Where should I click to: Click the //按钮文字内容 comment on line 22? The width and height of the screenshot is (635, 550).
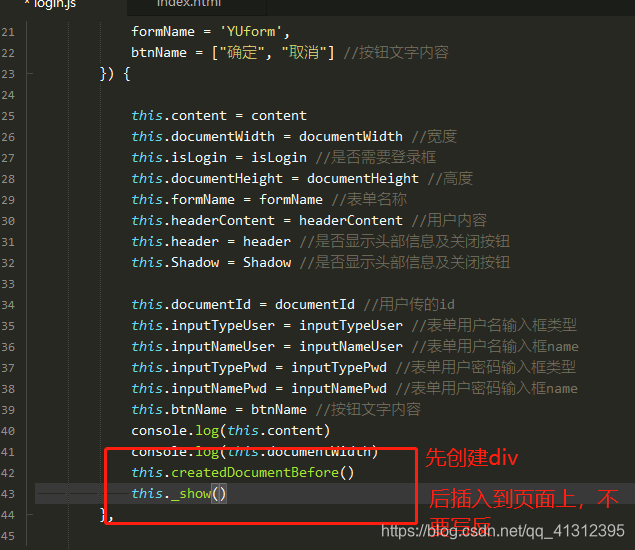click(396, 52)
